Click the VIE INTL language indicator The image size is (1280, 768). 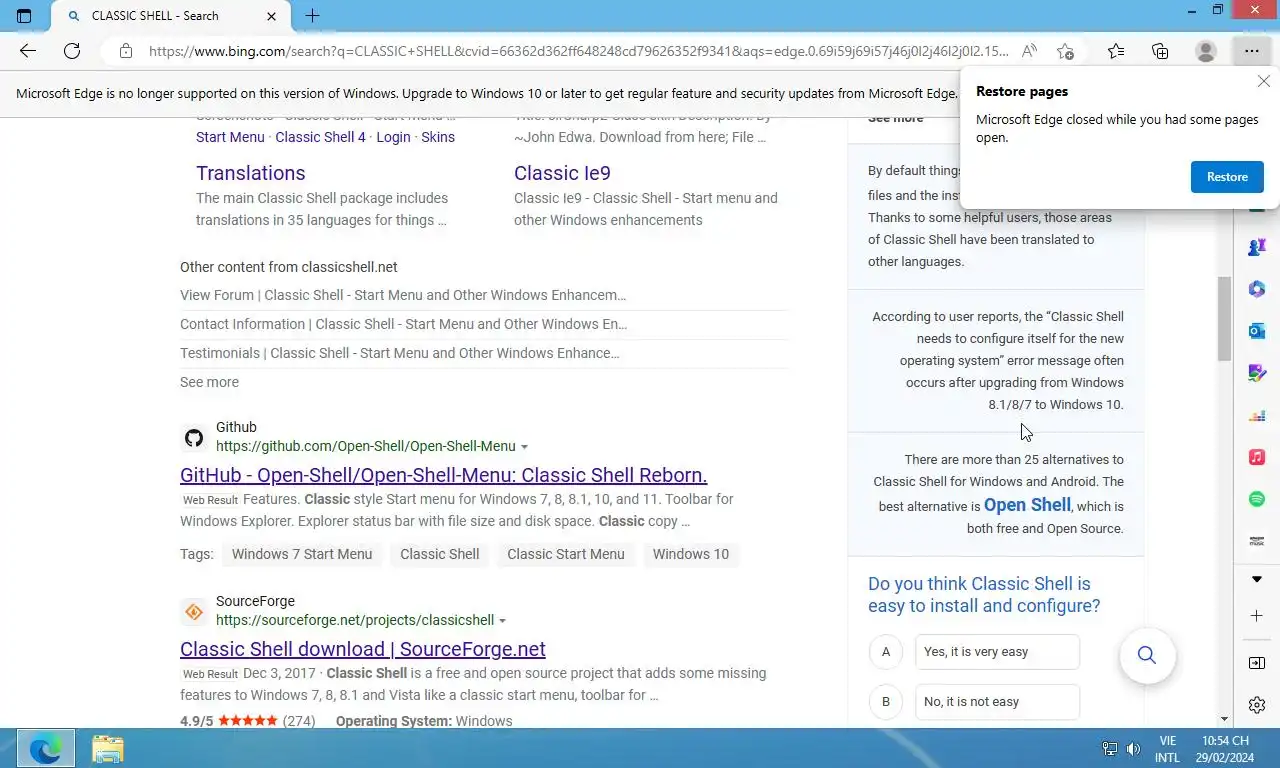(x=1168, y=748)
